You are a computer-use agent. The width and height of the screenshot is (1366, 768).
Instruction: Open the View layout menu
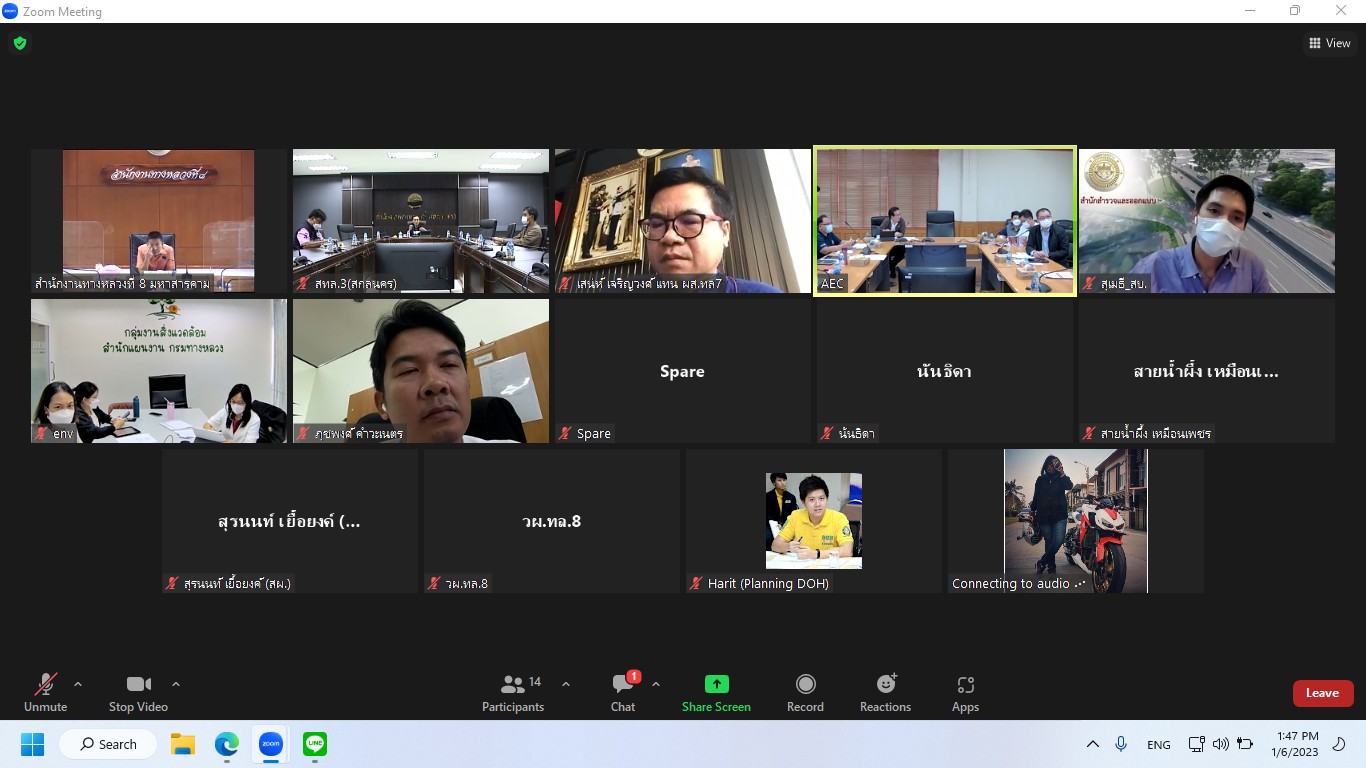pos(1329,43)
